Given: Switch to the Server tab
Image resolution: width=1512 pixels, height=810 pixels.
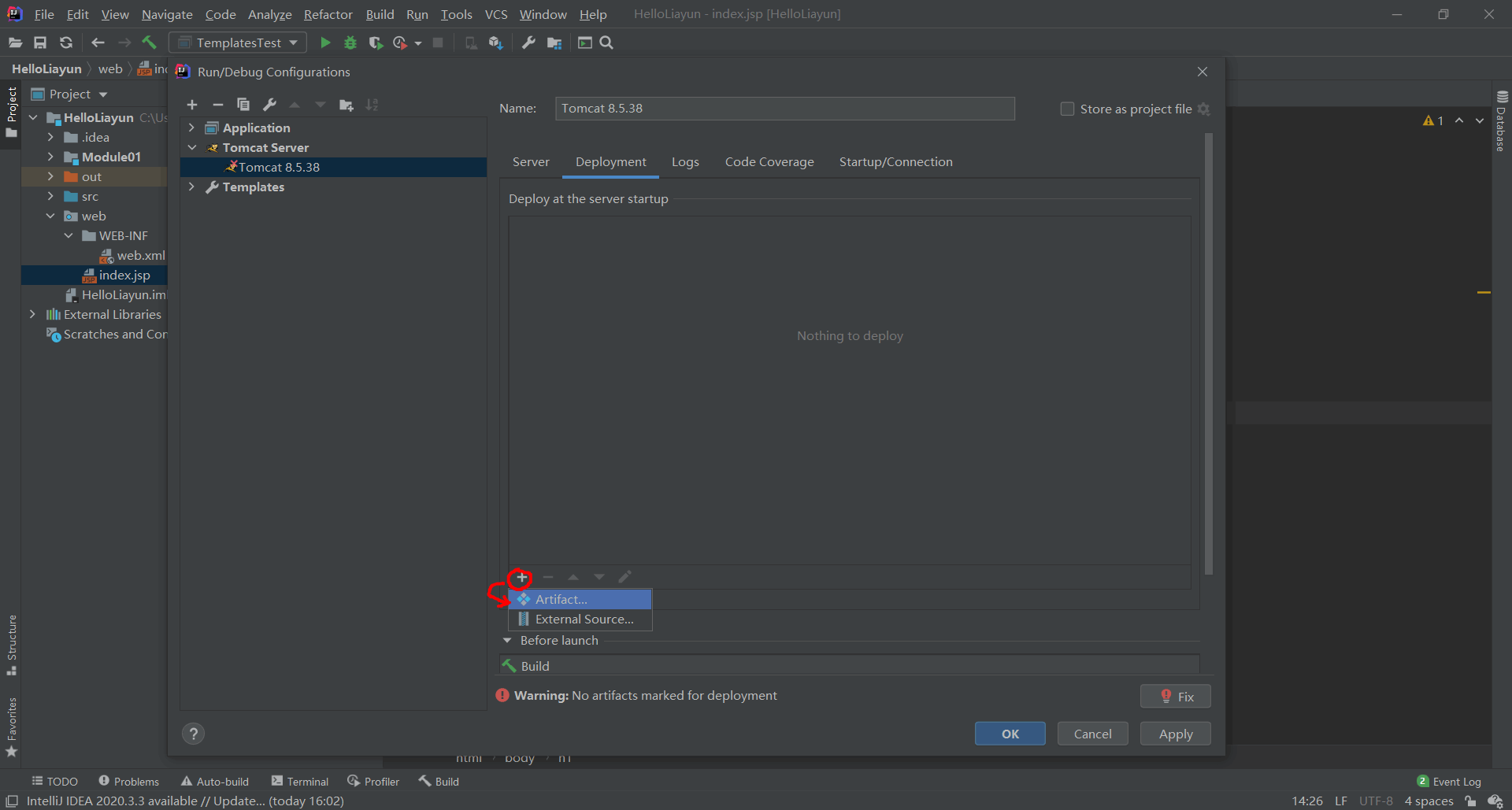Looking at the screenshot, I should click(531, 161).
